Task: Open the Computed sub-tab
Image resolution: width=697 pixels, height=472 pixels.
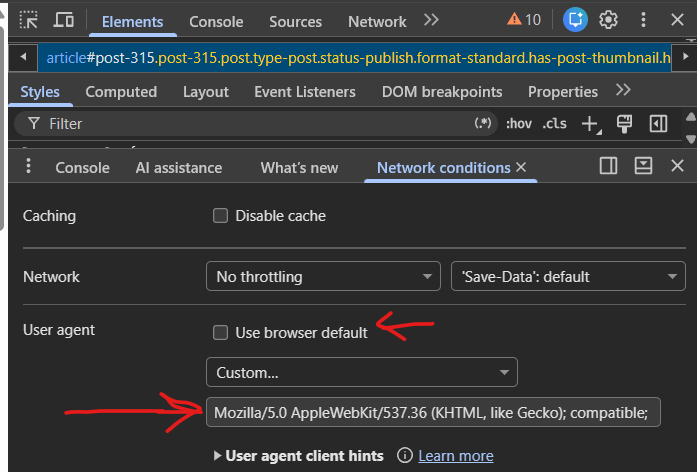Action: (x=121, y=92)
